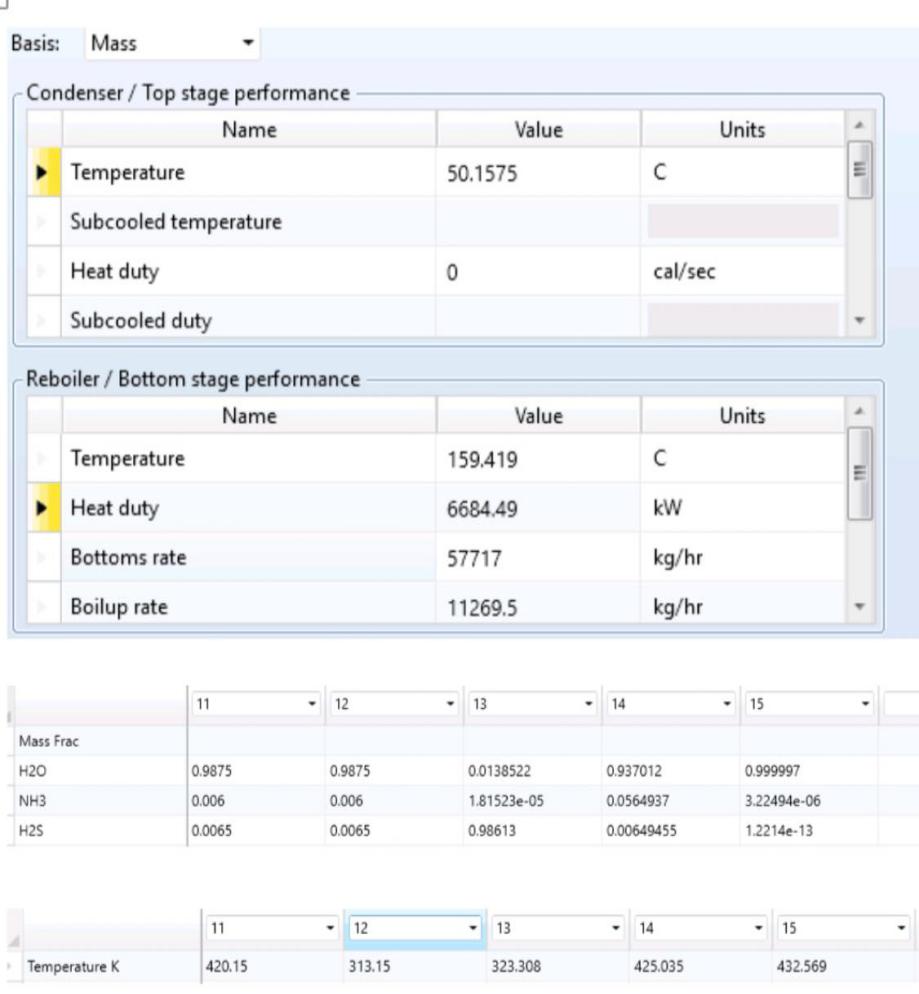Image resolution: width=919 pixels, height=994 pixels.
Task: Open the Basis Mass dropdown
Action: pyautogui.click(x=247, y=45)
